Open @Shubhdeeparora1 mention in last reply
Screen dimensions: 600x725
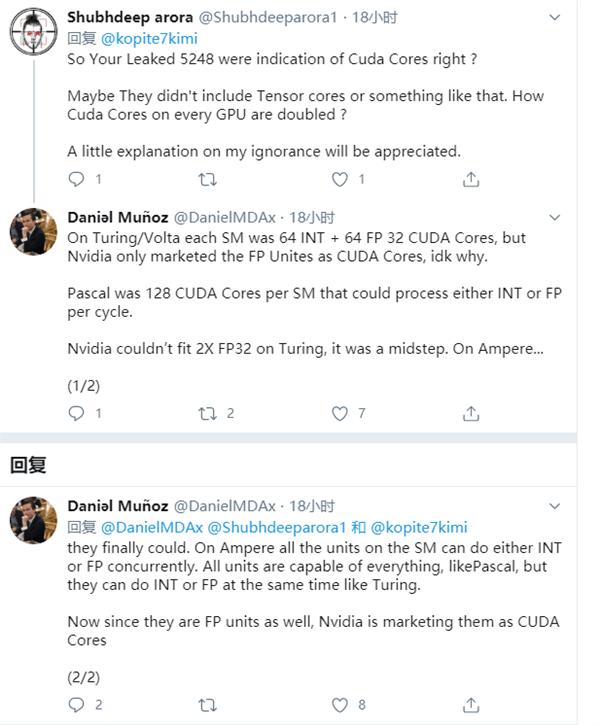(276, 527)
